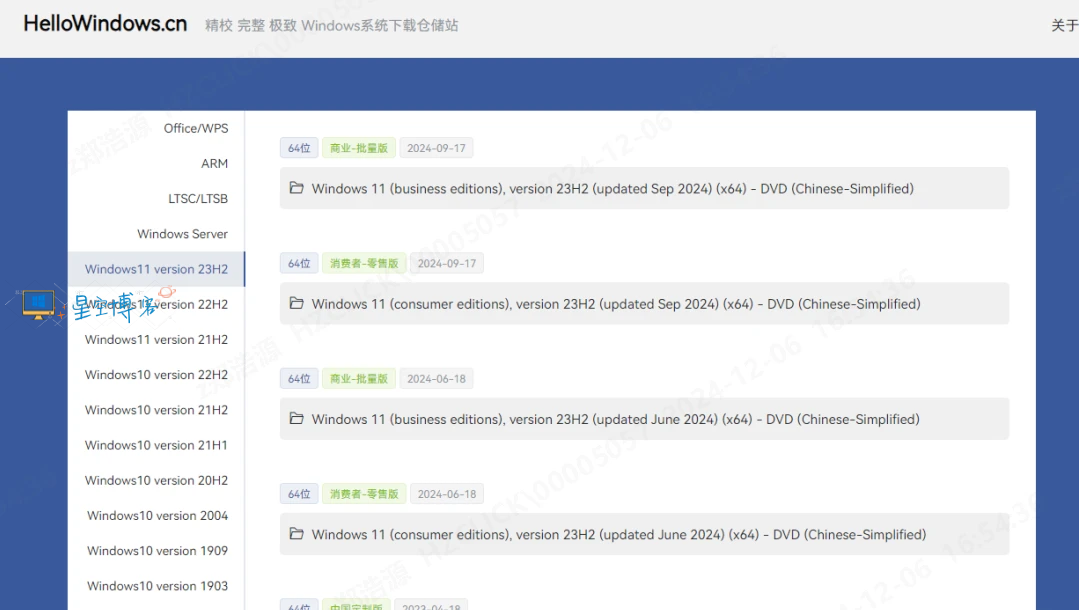Click folder icon of business editions Sep 2024

pos(297,187)
